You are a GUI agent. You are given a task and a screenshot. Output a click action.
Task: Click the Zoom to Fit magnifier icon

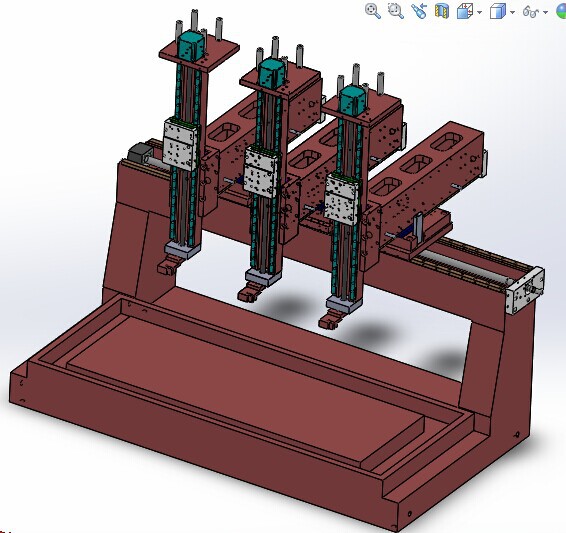(x=373, y=11)
